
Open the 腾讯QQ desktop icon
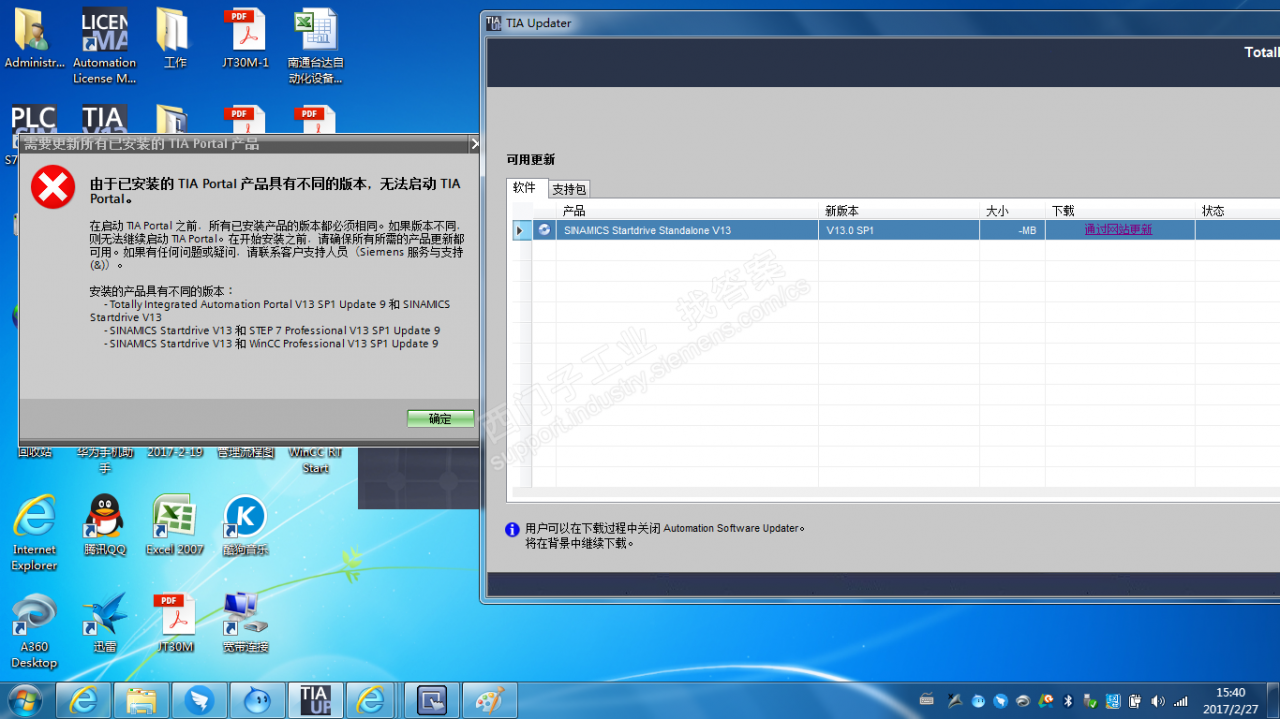[x=105, y=525]
